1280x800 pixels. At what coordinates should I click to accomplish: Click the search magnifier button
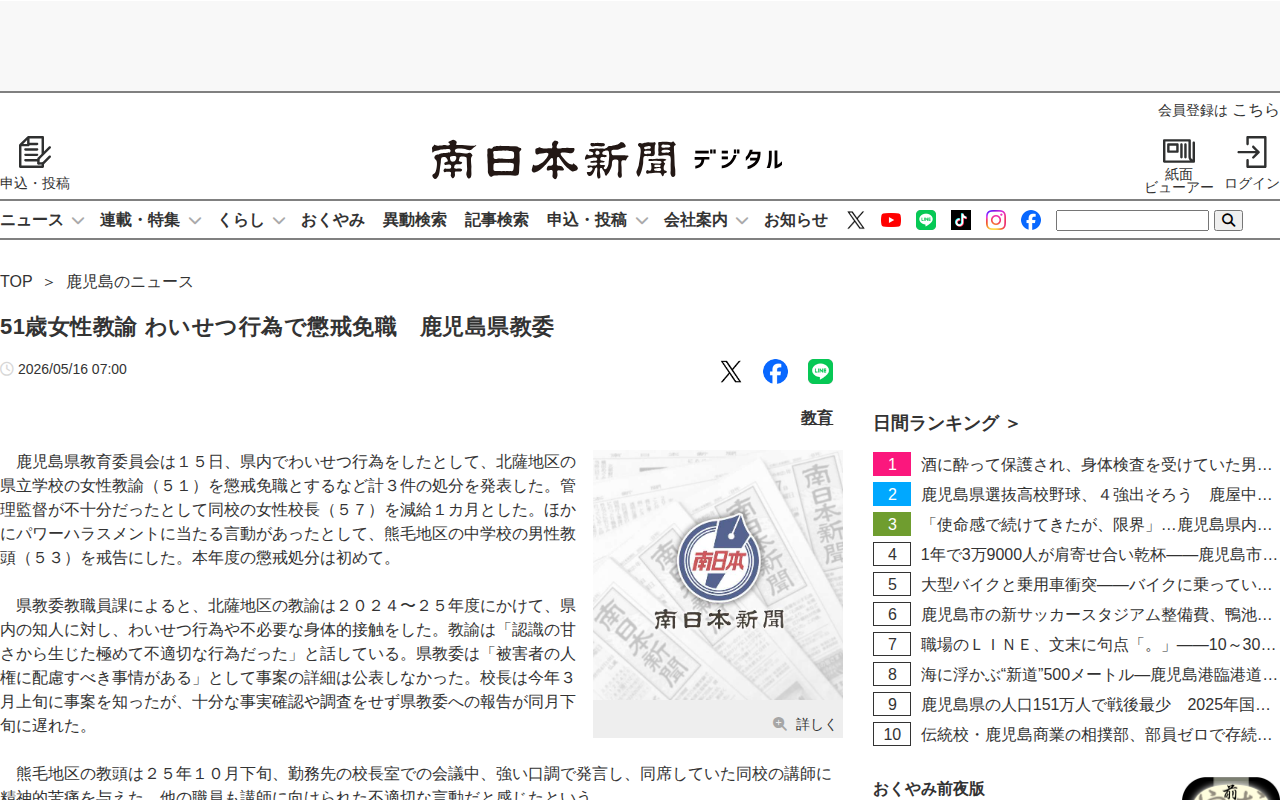[1228, 220]
